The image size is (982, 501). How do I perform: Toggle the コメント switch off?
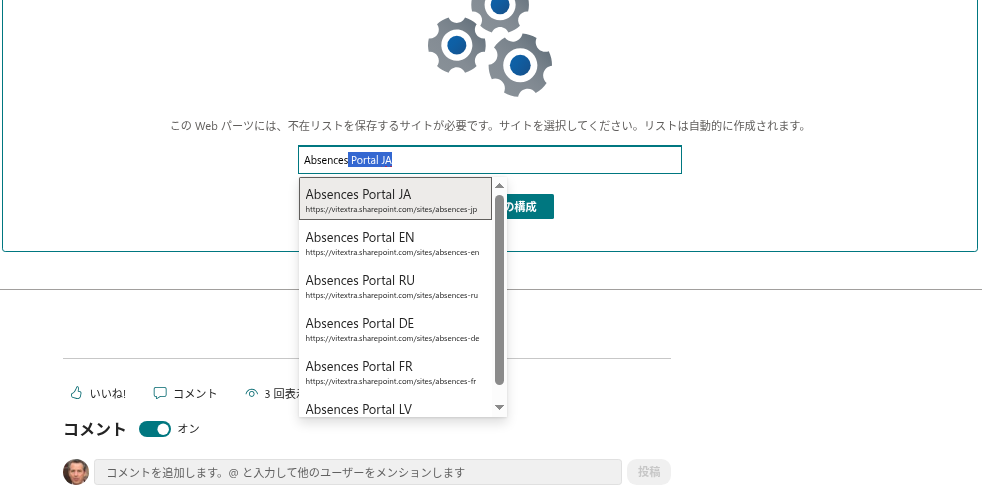point(155,429)
